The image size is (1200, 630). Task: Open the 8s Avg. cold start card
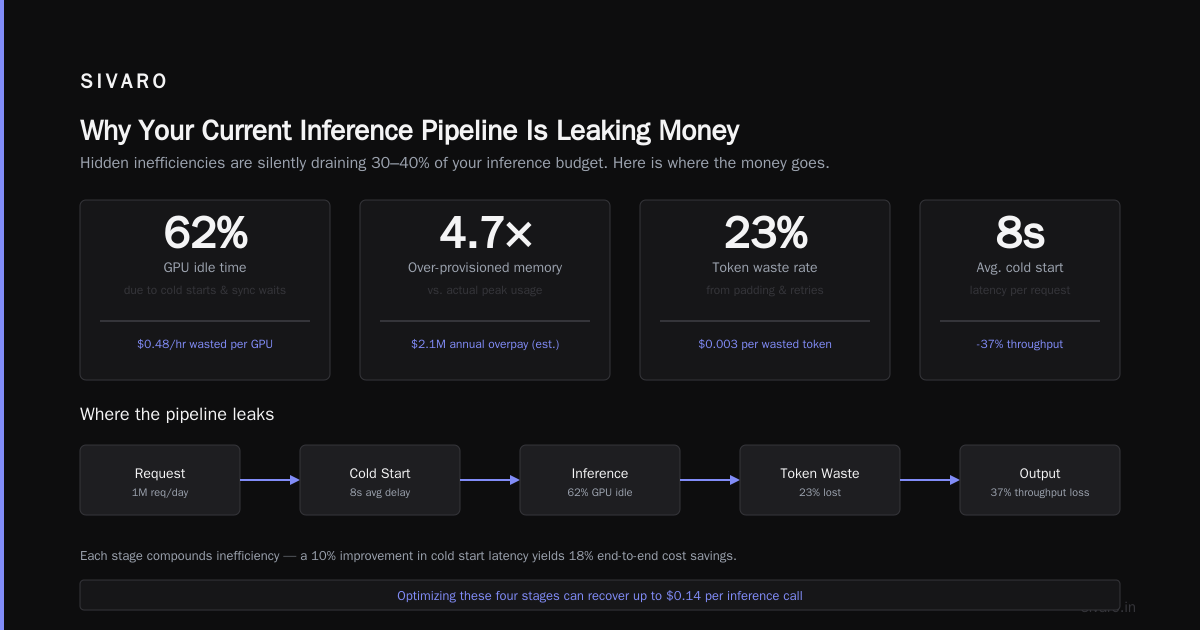point(1020,290)
